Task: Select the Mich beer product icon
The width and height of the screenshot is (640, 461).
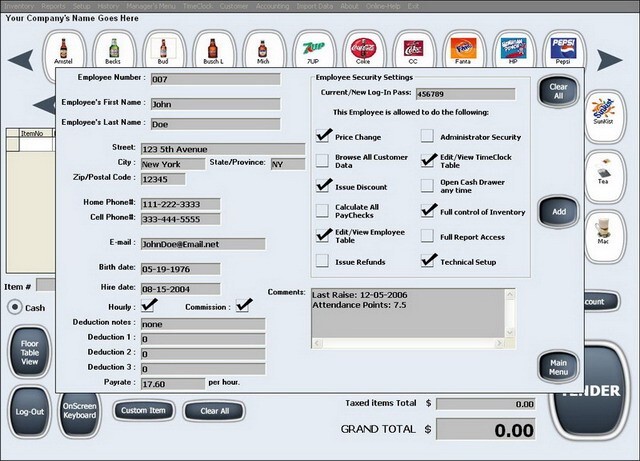Action: pyautogui.click(x=263, y=51)
